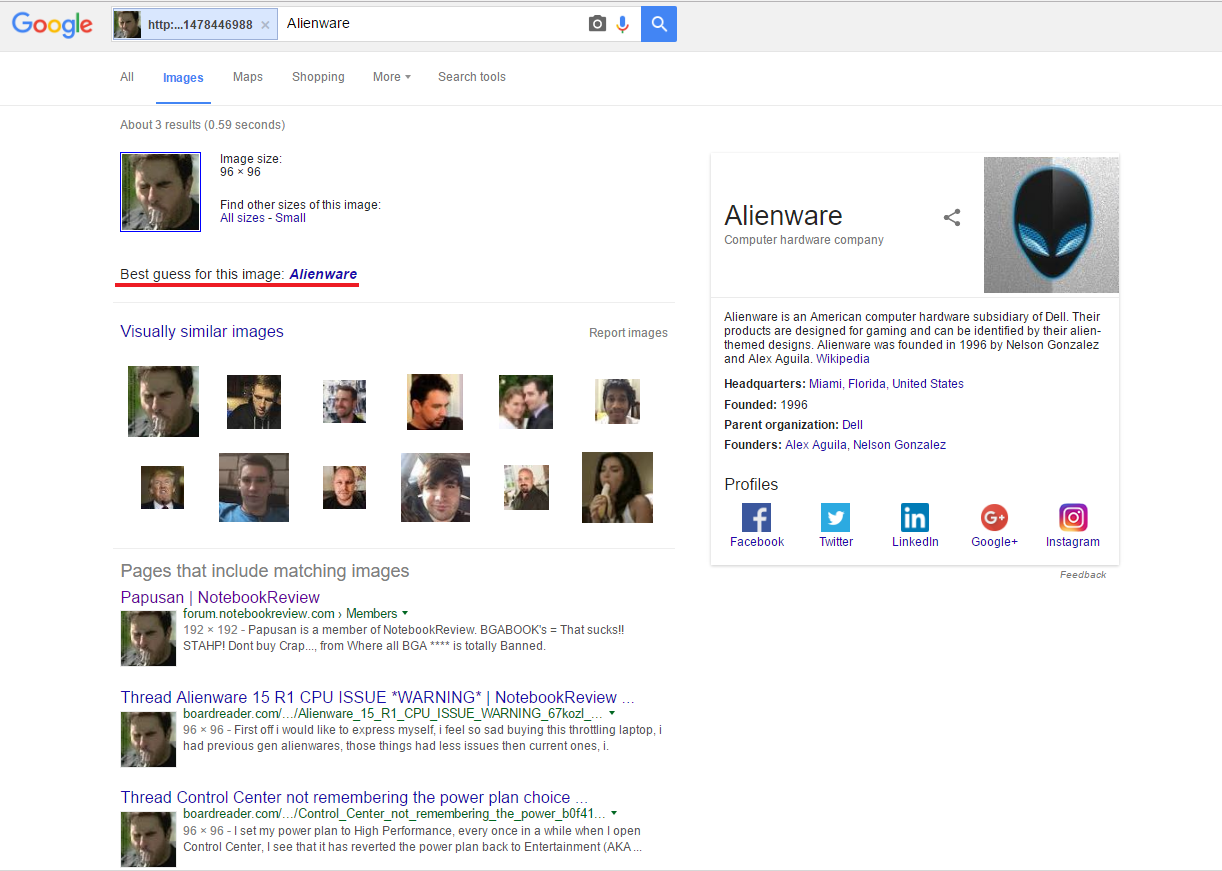The height and width of the screenshot is (871, 1222).
Task: Open Search tools options
Action: coord(472,77)
